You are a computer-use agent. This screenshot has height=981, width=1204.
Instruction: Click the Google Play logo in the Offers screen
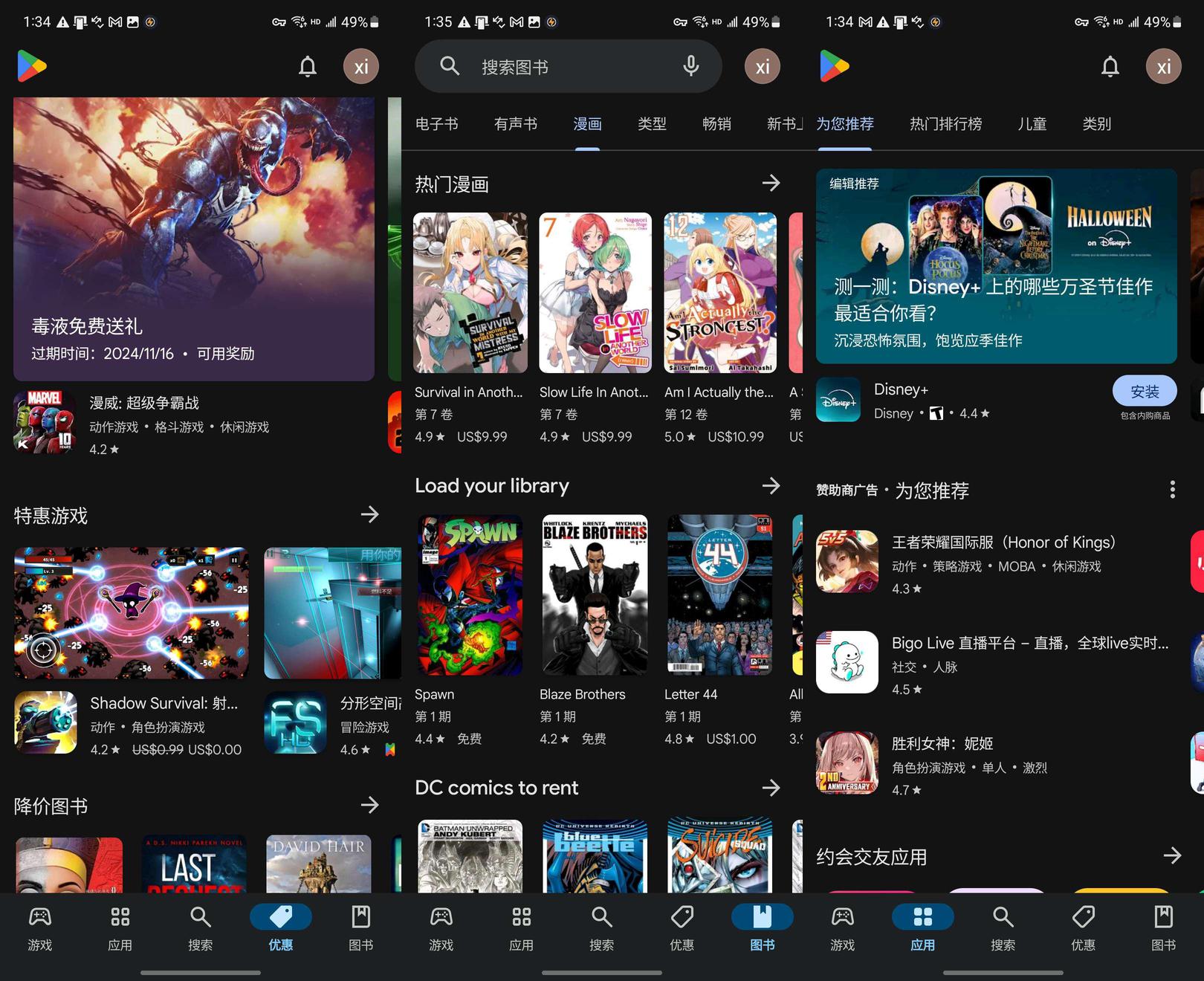[32, 66]
